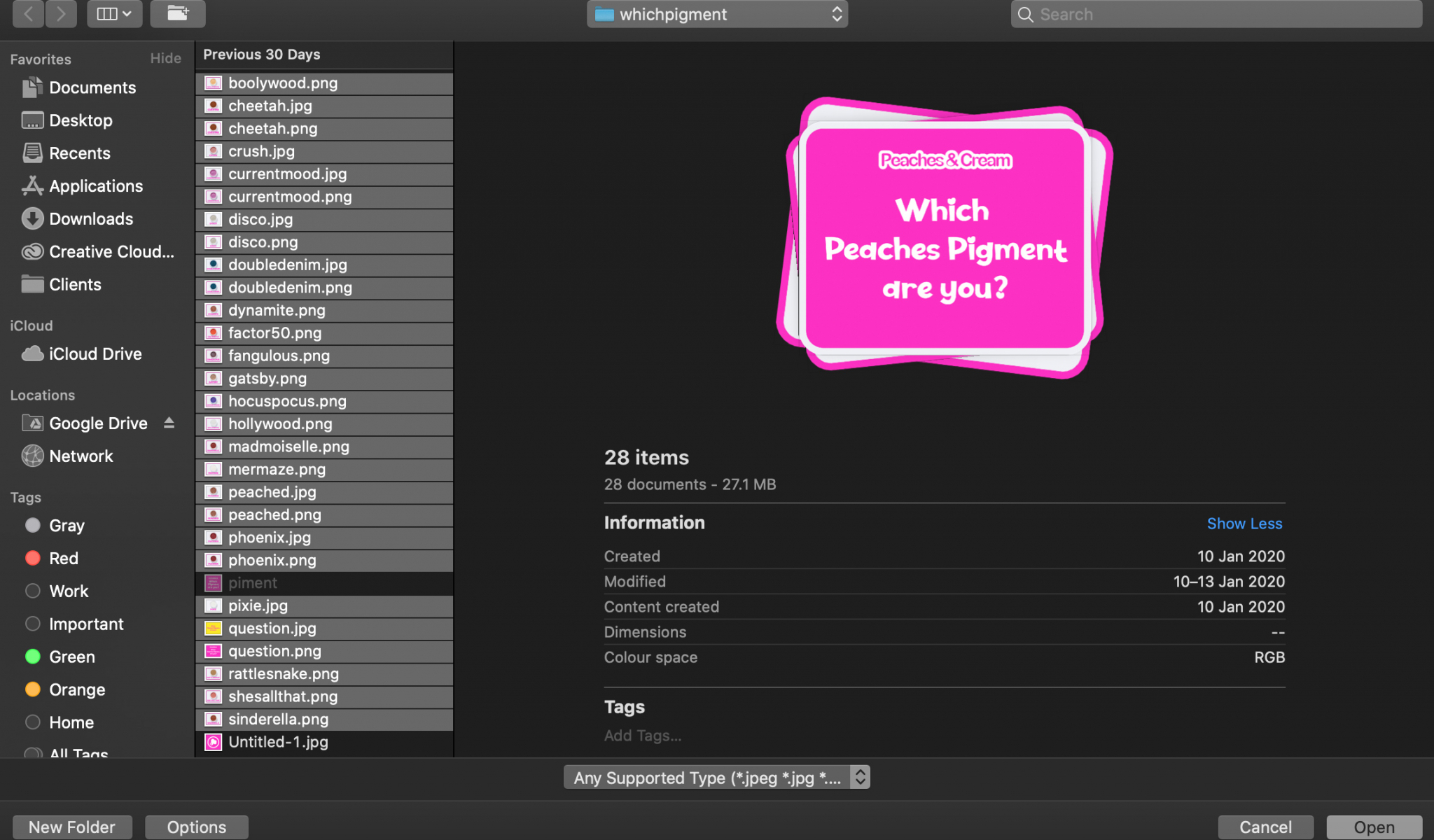
Task: Select file rattlesnake.png
Action: (324, 674)
